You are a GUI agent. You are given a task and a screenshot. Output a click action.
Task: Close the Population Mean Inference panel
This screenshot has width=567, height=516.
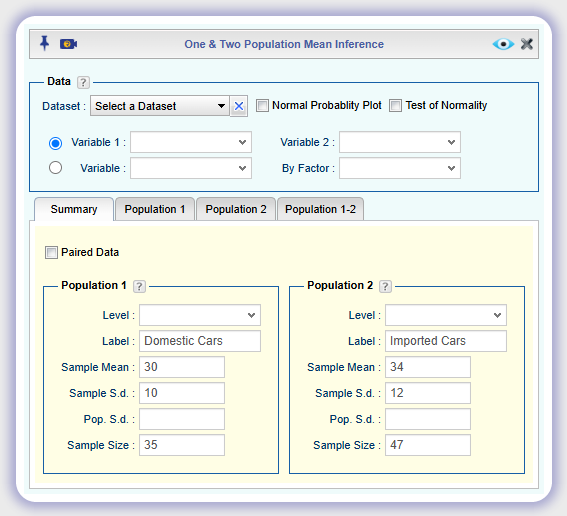pos(527,44)
